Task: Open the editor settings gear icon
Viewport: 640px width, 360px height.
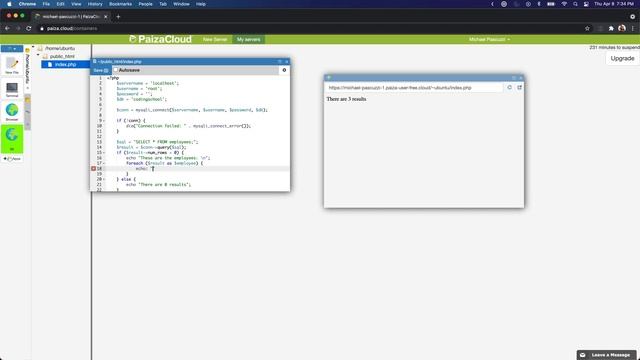Action: click(284, 70)
